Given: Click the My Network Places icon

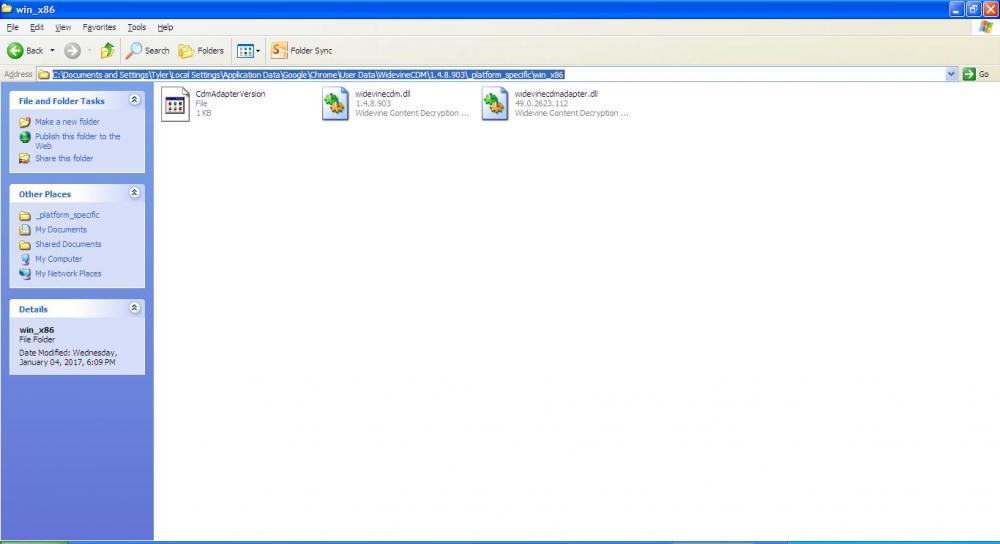Looking at the screenshot, I should click(x=25, y=274).
